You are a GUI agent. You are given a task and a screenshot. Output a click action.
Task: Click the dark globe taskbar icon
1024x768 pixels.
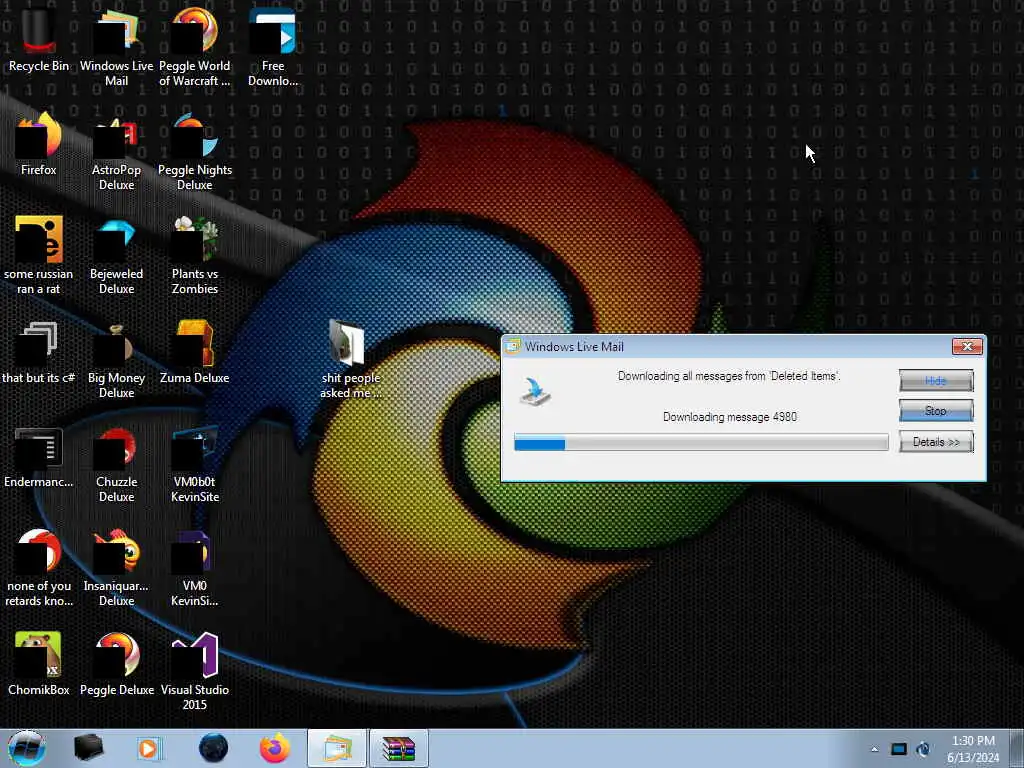[x=213, y=748]
